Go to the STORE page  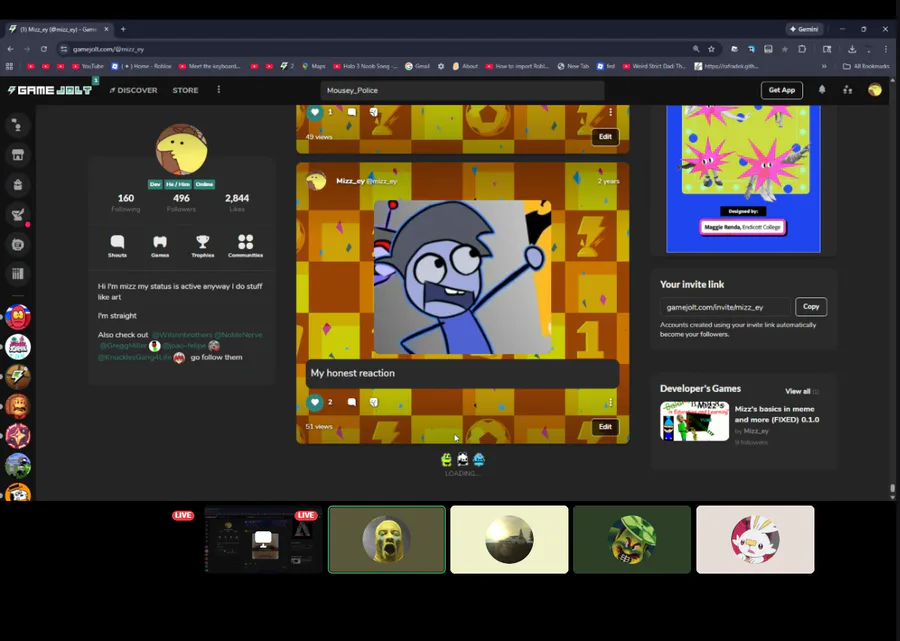(x=185, y=90)
